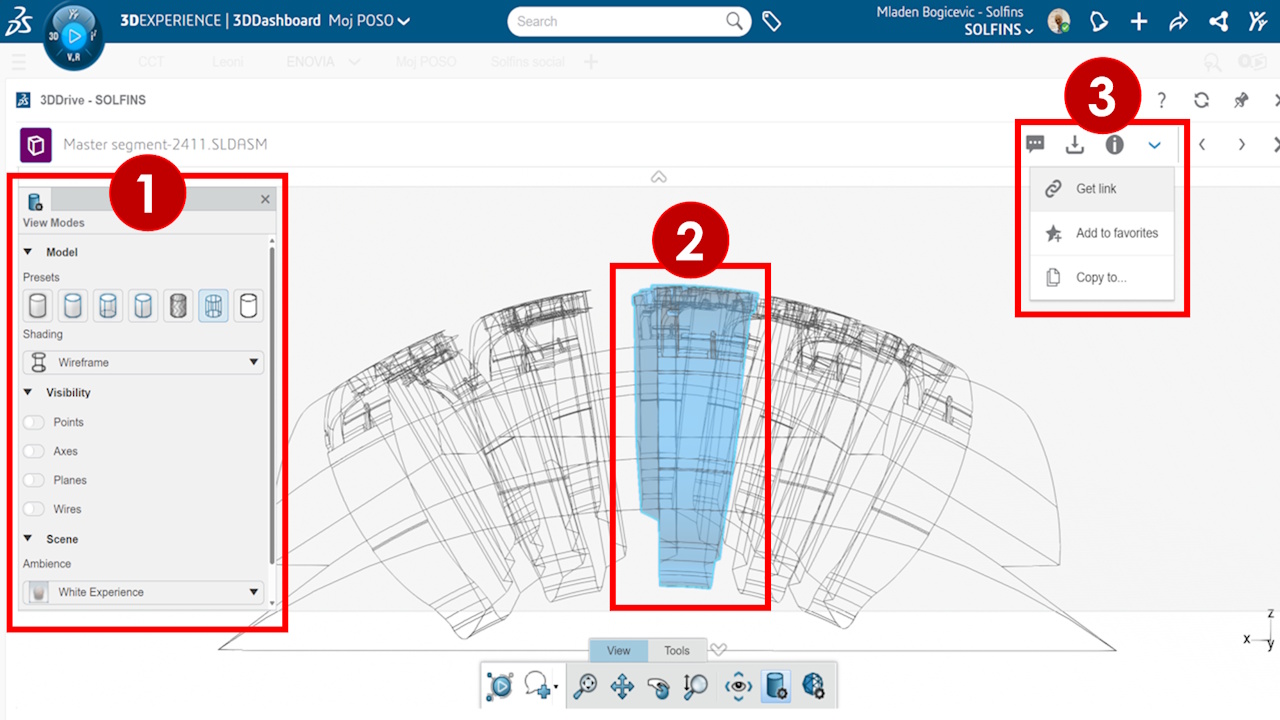Click the zoom in/out magnifier with vertical arrow
1280x720 pixels.
point(695,686)
